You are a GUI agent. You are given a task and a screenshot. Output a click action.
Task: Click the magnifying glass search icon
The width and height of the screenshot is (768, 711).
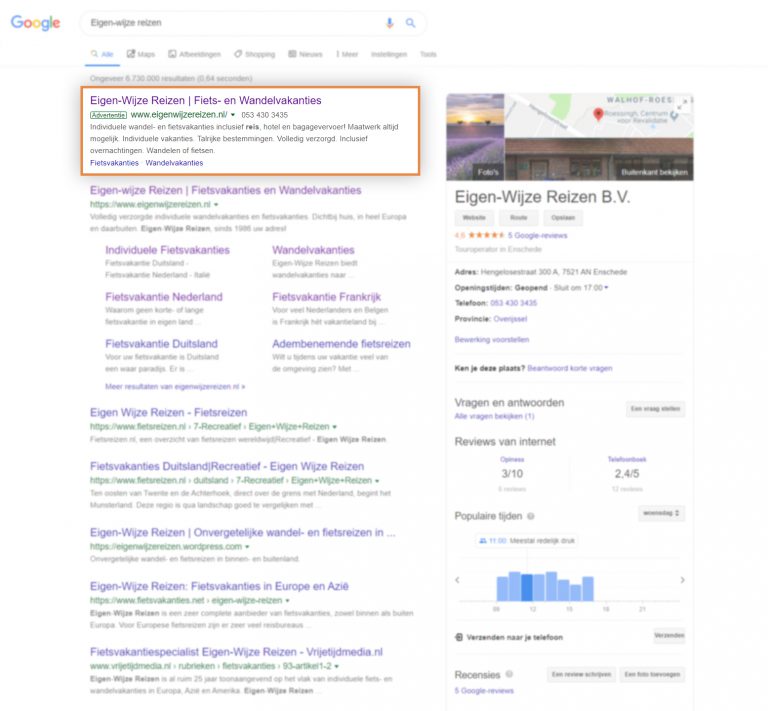pyautogui.click(x=410, y=23)
